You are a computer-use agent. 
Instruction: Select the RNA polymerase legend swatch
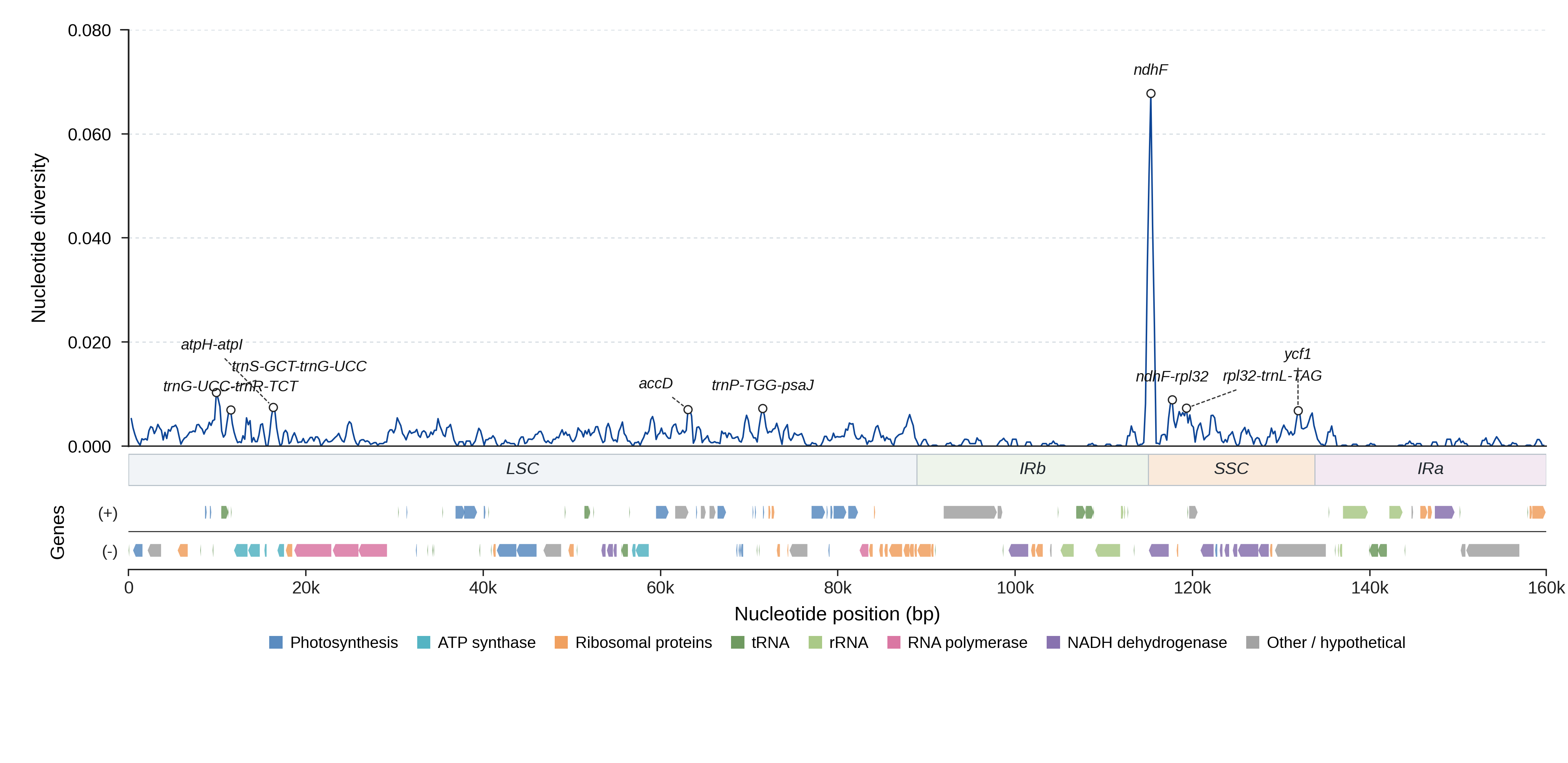click(x=894, y=642)
